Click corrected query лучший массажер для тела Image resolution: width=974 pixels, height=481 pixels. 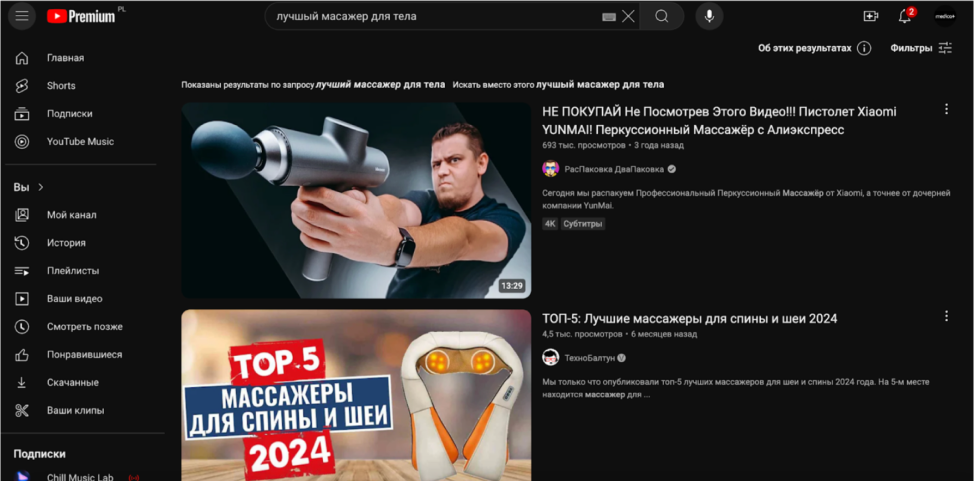[380, 85]
